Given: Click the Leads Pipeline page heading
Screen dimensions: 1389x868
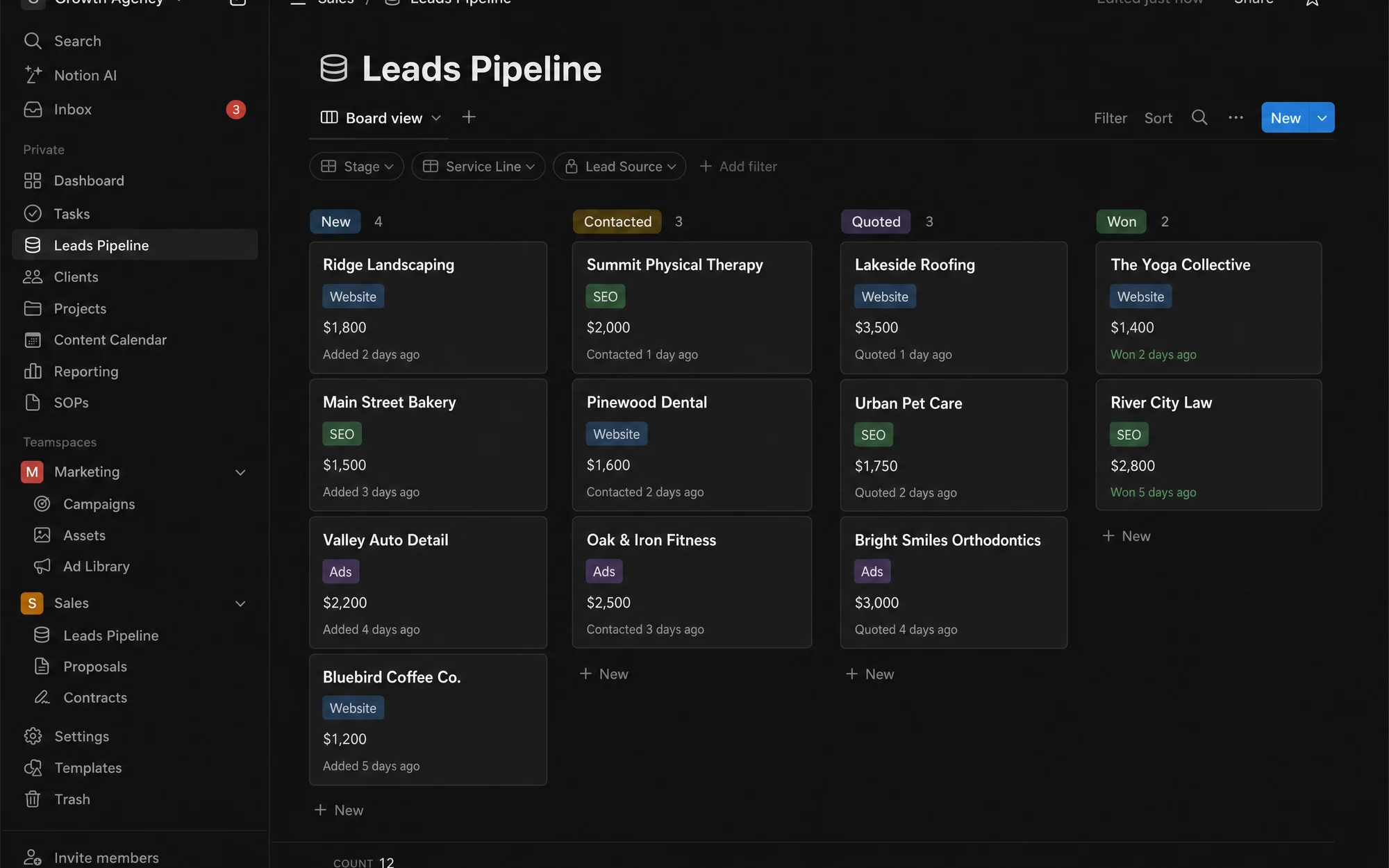Looking at the screenshot, I should (482, 69).
